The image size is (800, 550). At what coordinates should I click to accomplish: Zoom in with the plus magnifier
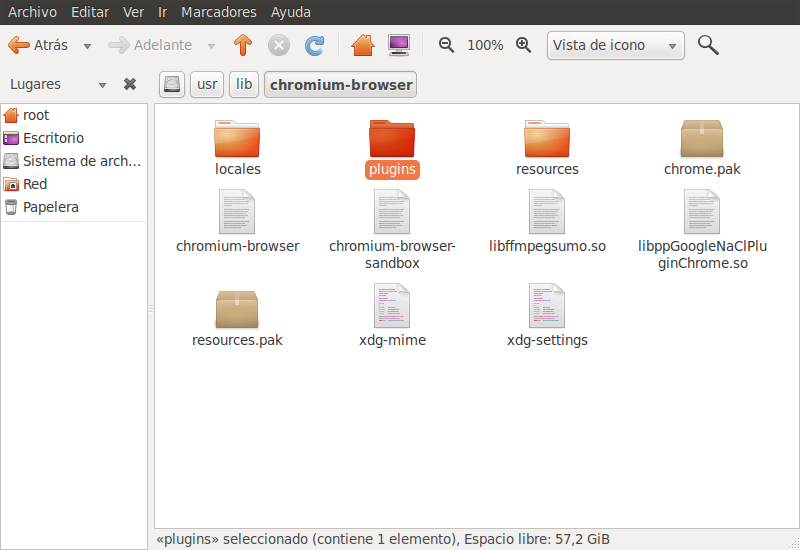click(x=523, y=45)
